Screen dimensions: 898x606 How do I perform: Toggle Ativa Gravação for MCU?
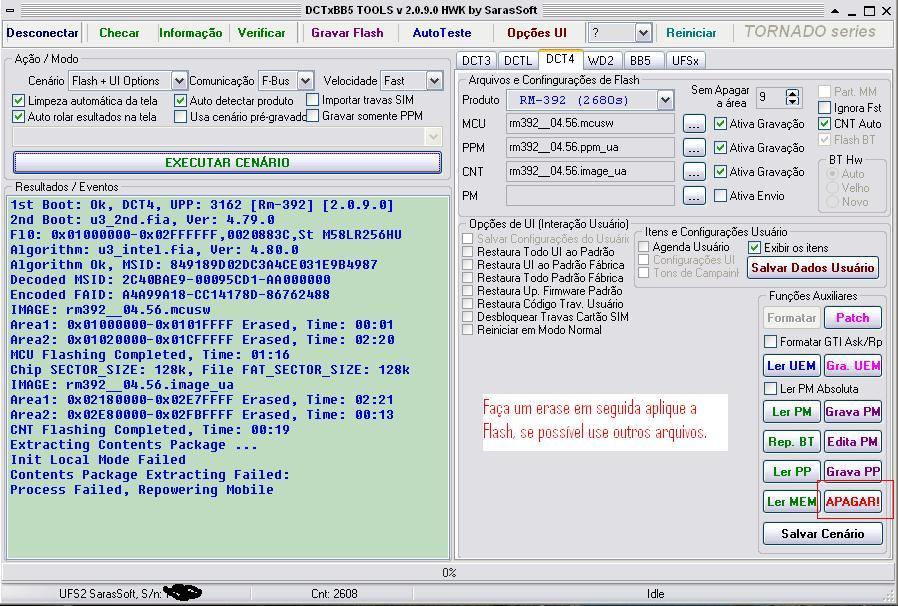point(720,124)
